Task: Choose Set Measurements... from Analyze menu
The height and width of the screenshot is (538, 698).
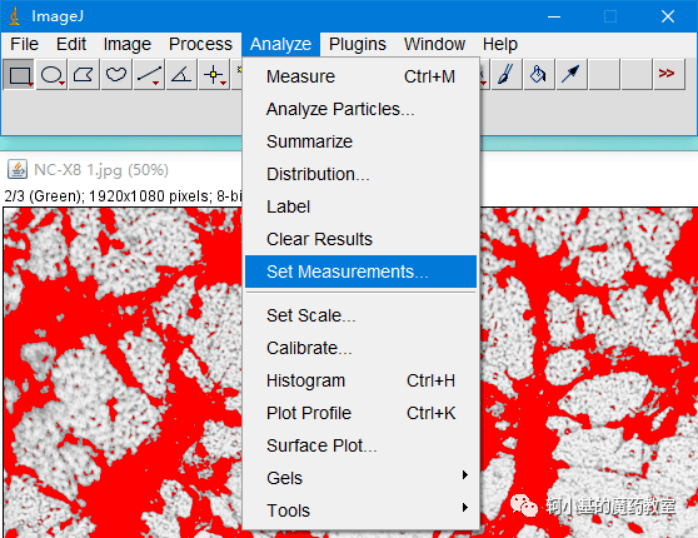Action: pyautogui.click(x=347, y=272)
